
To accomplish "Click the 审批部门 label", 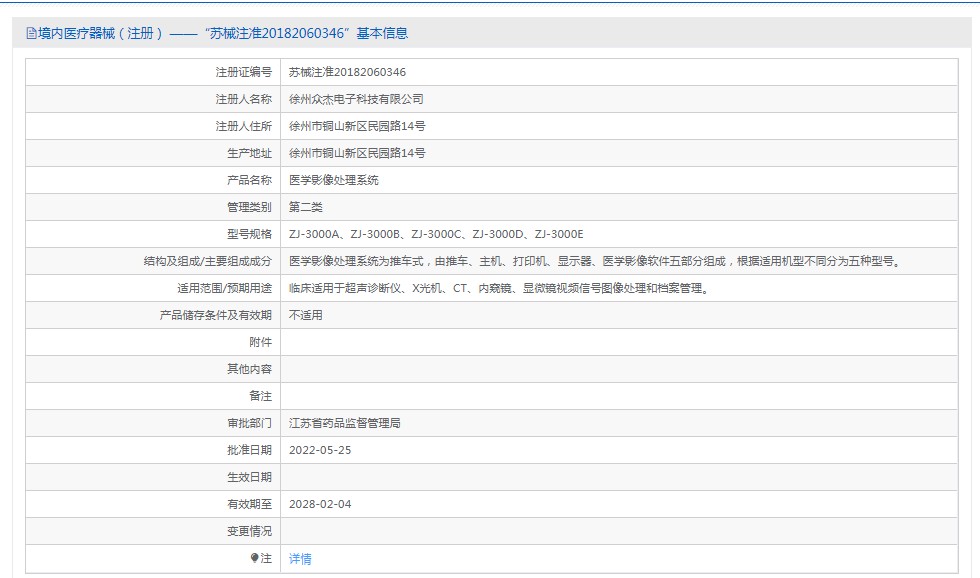I will 249,423.
